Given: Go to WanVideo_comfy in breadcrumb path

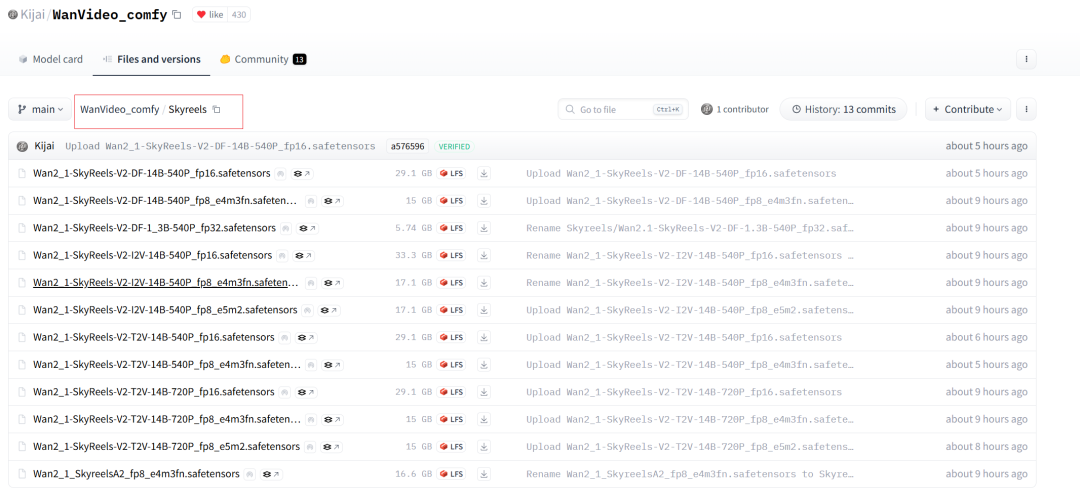Looking at the screenshot, I should [119, 109].
